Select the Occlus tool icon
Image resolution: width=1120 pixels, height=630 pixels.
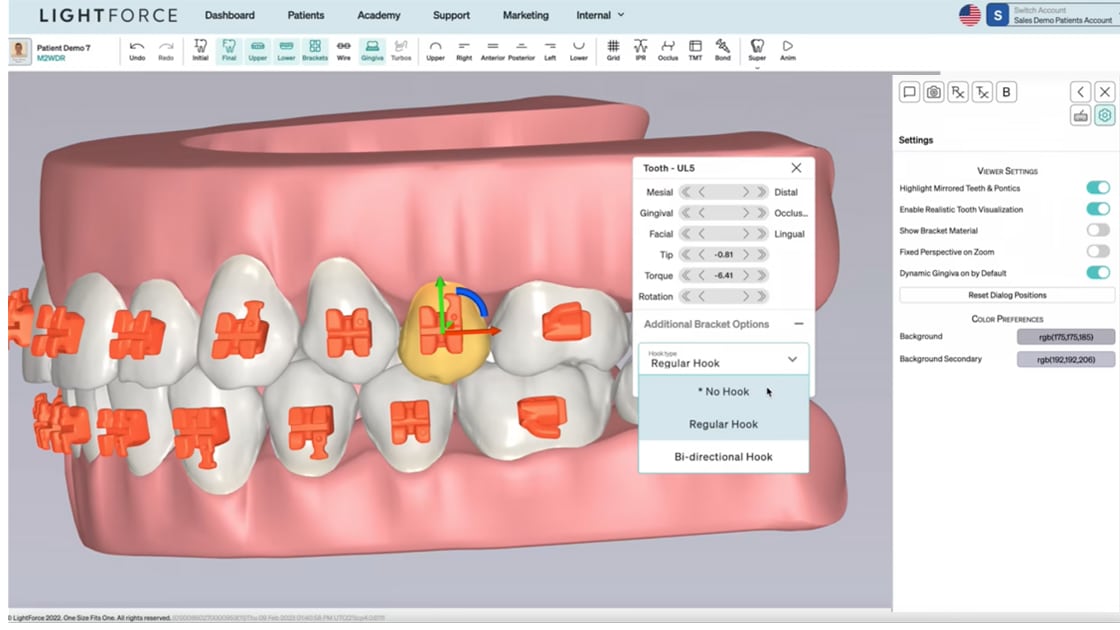[x=667, y=50]
